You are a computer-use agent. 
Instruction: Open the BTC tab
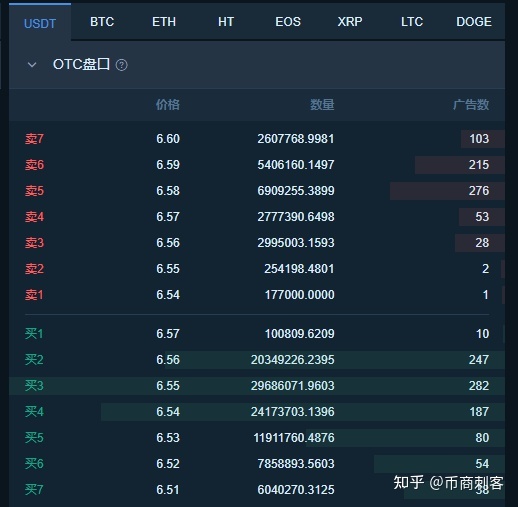102,22
